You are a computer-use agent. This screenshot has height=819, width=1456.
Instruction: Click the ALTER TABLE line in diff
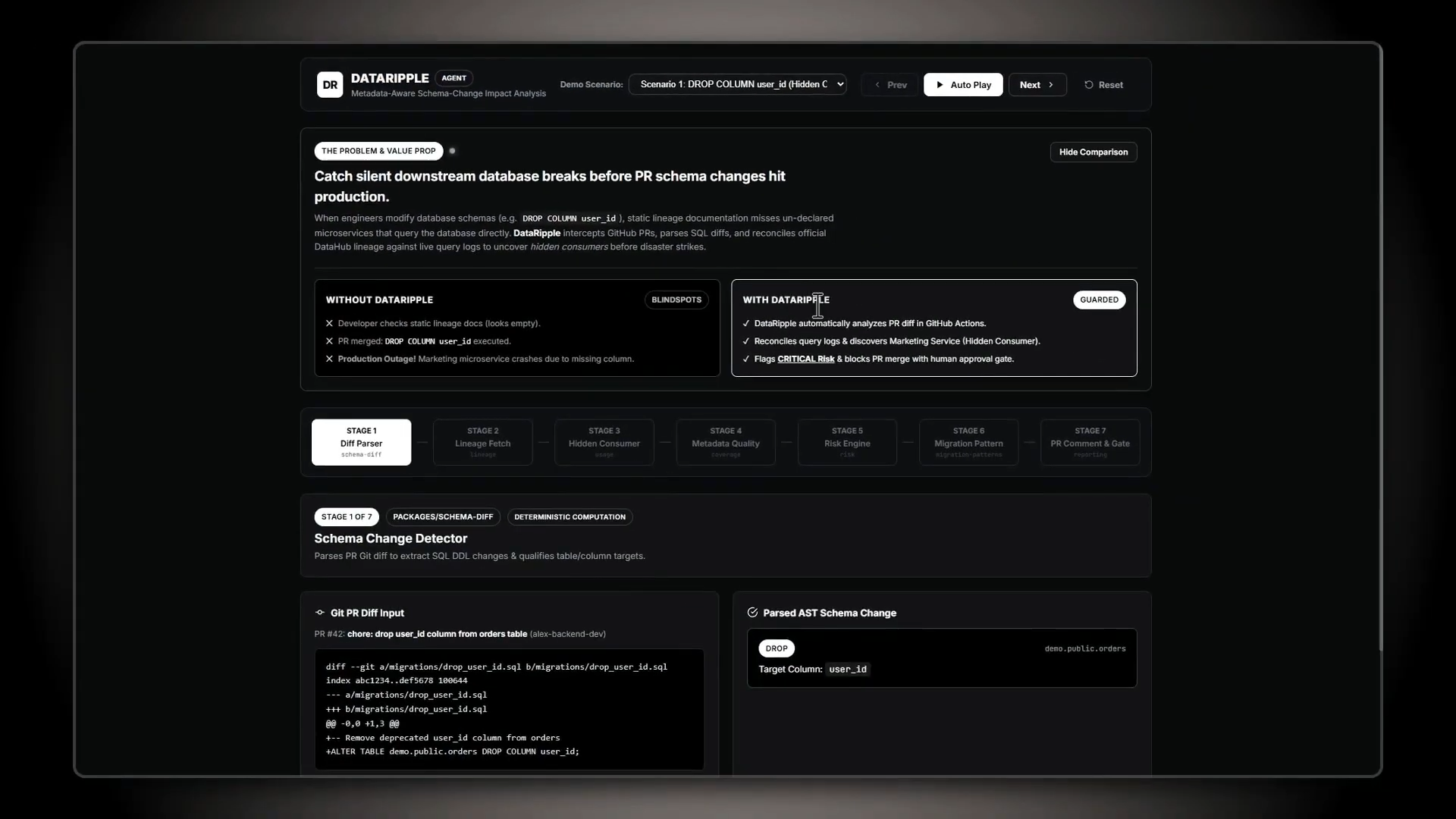(453, 752)
